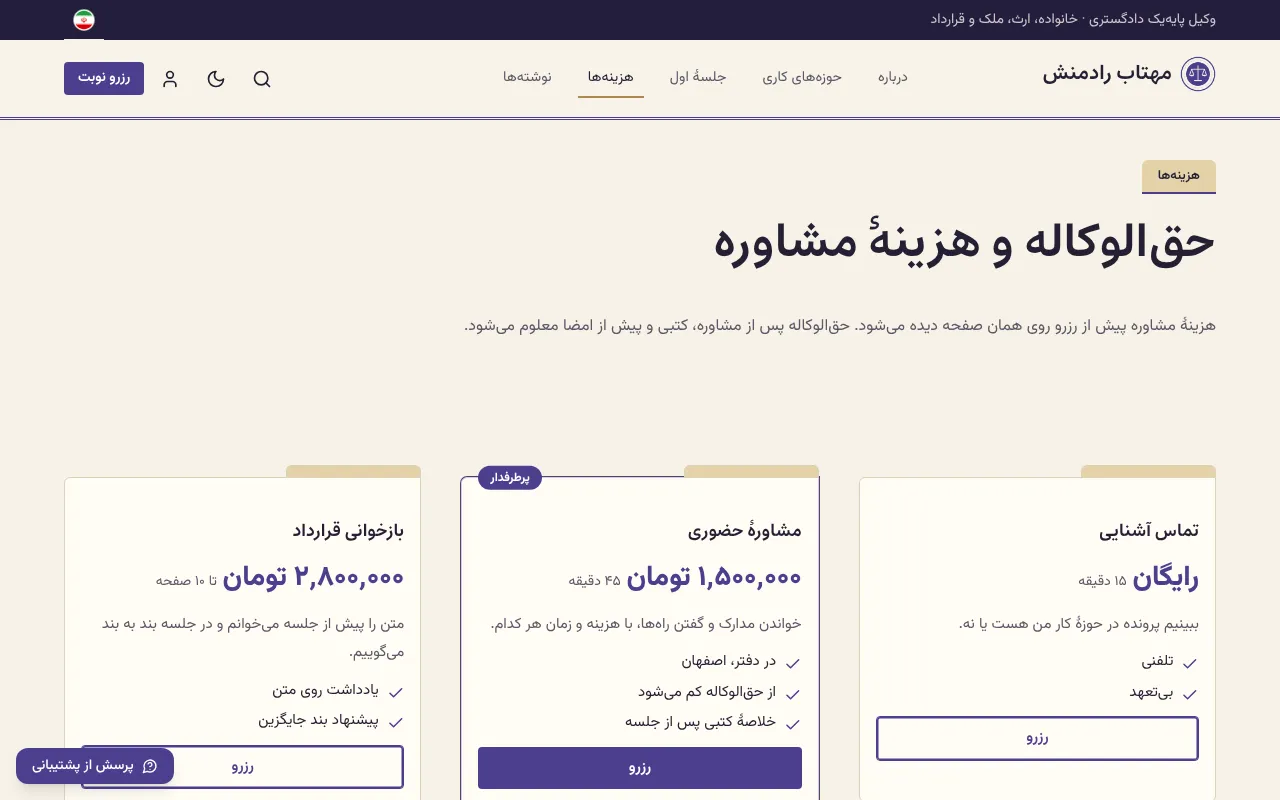Click خلاصهٔ کتبی پس از جلسه line

point(700,721)
